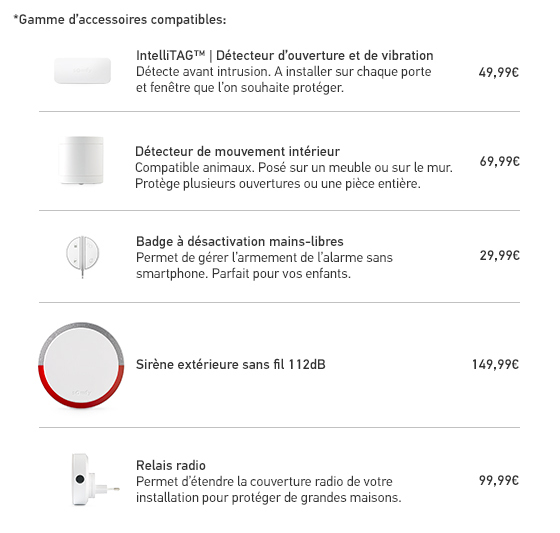Click the 'Compatible animaux' description text
560x533 pixels.
click(x=294, y=176)
